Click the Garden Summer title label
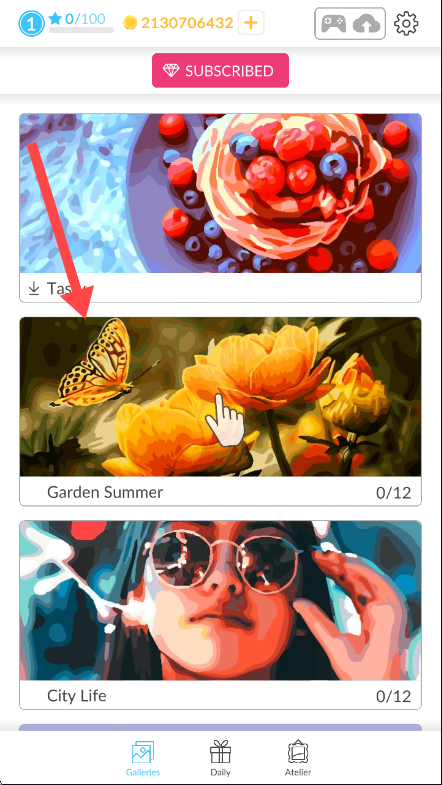442x785 pixels. (x=105, y=492)
